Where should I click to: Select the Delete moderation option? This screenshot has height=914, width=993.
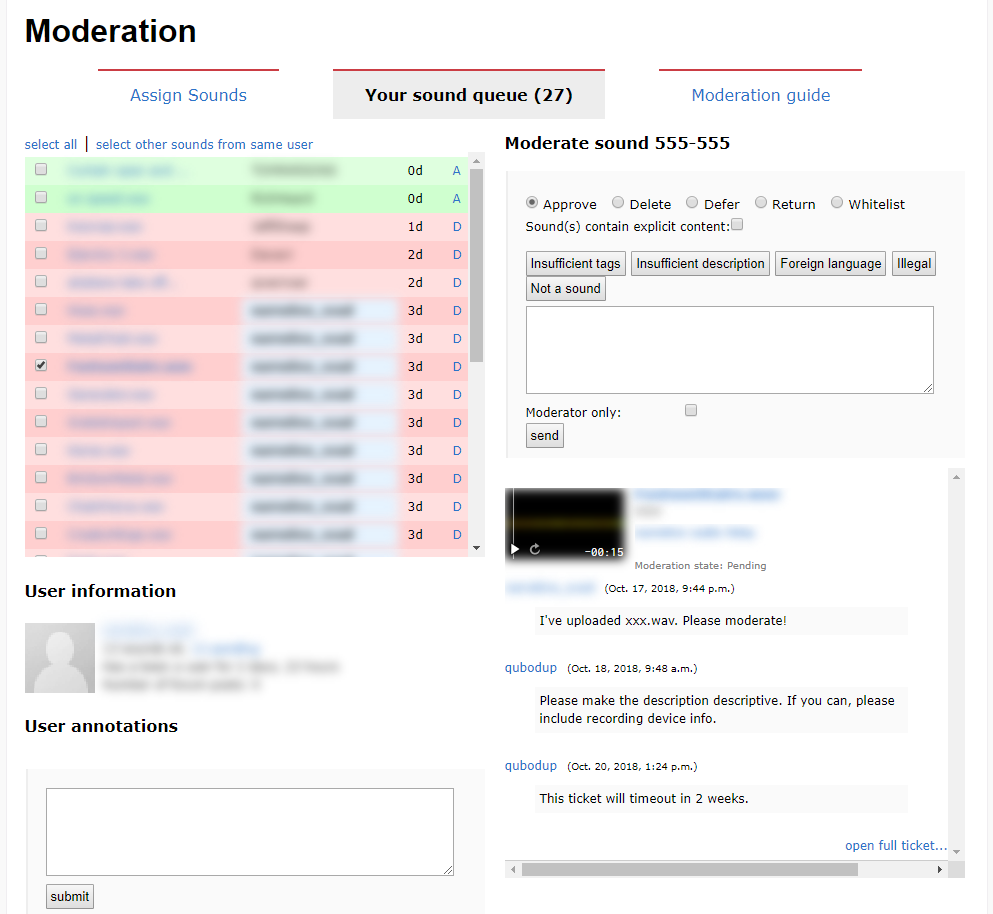point(617,202)
